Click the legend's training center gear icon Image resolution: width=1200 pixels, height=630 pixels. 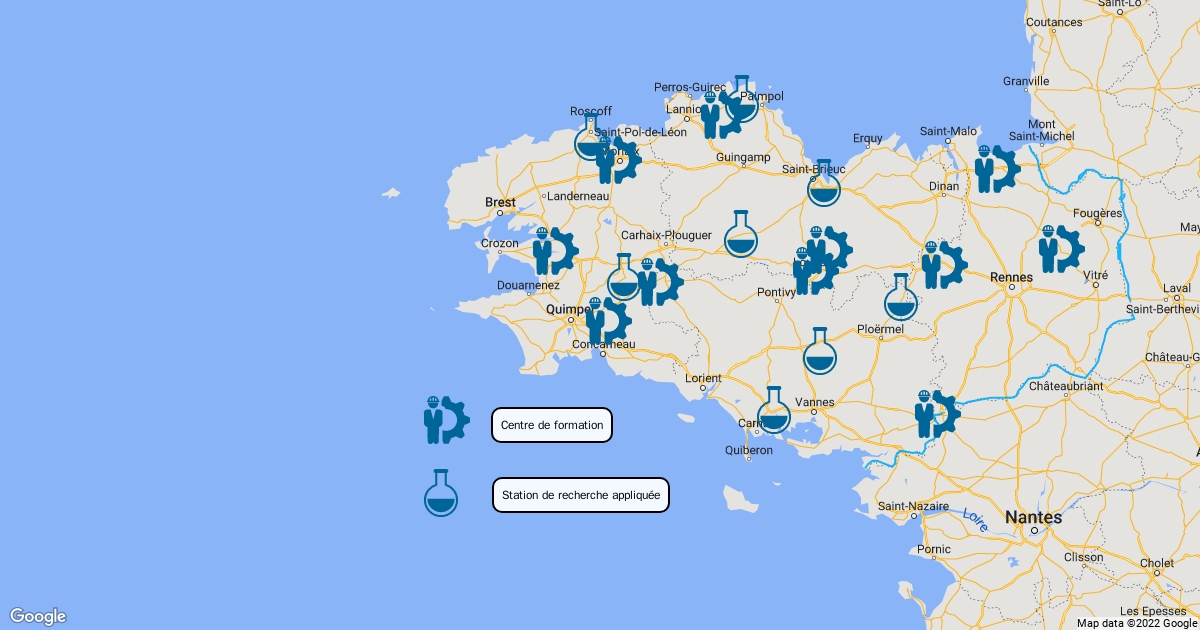pyautogui.click(x=446, y=420)
